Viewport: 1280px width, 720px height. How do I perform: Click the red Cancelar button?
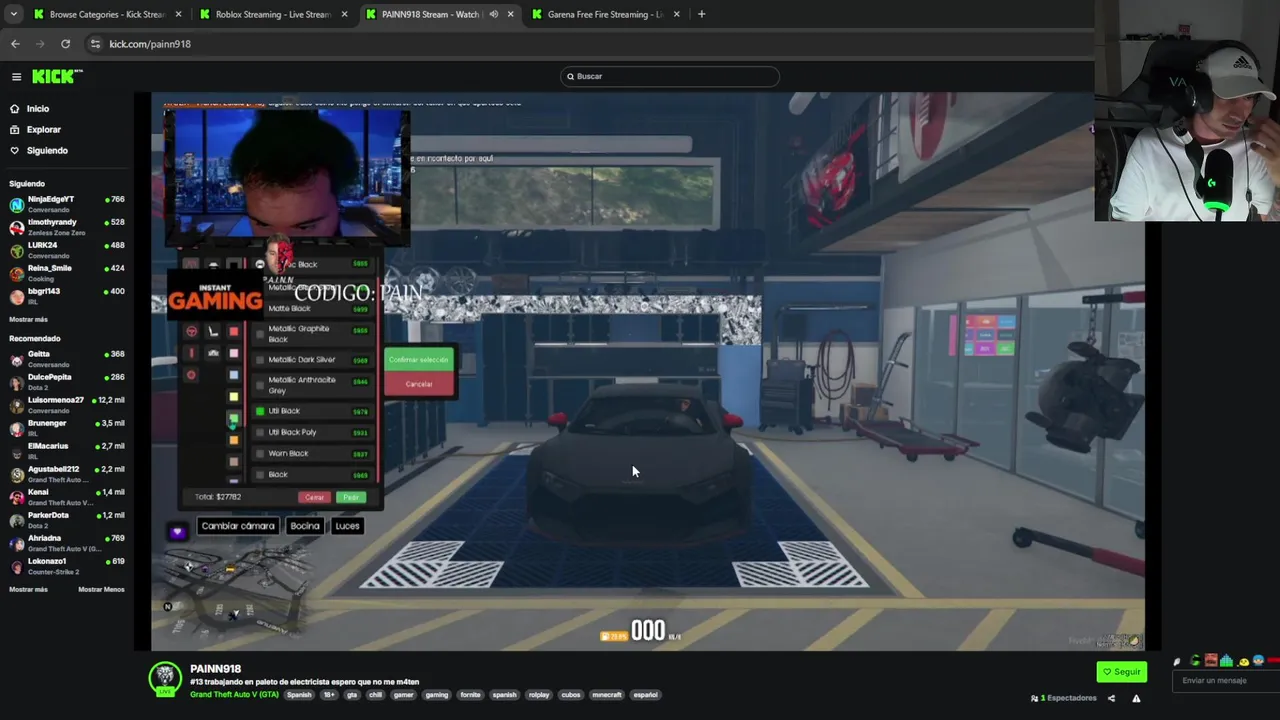click(x=419, y=384)
